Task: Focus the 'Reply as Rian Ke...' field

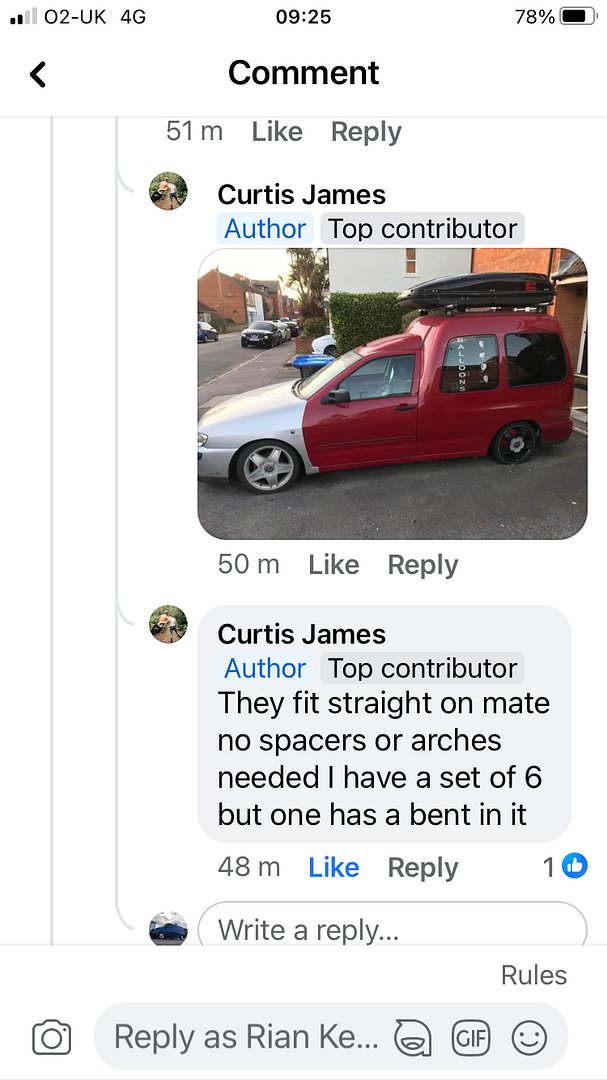Action: [331, 1037]
